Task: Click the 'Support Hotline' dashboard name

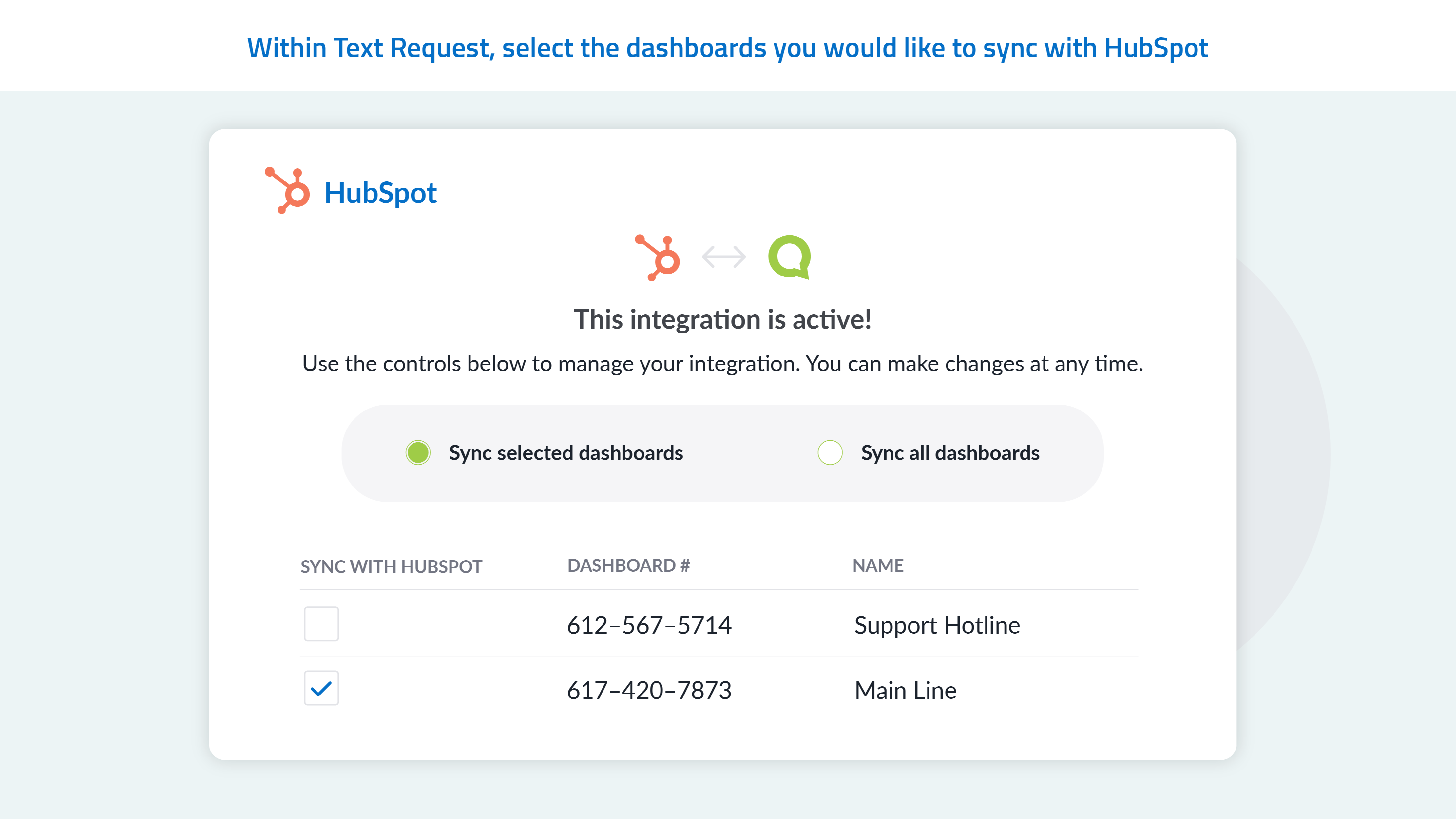Action: point(937,625)
